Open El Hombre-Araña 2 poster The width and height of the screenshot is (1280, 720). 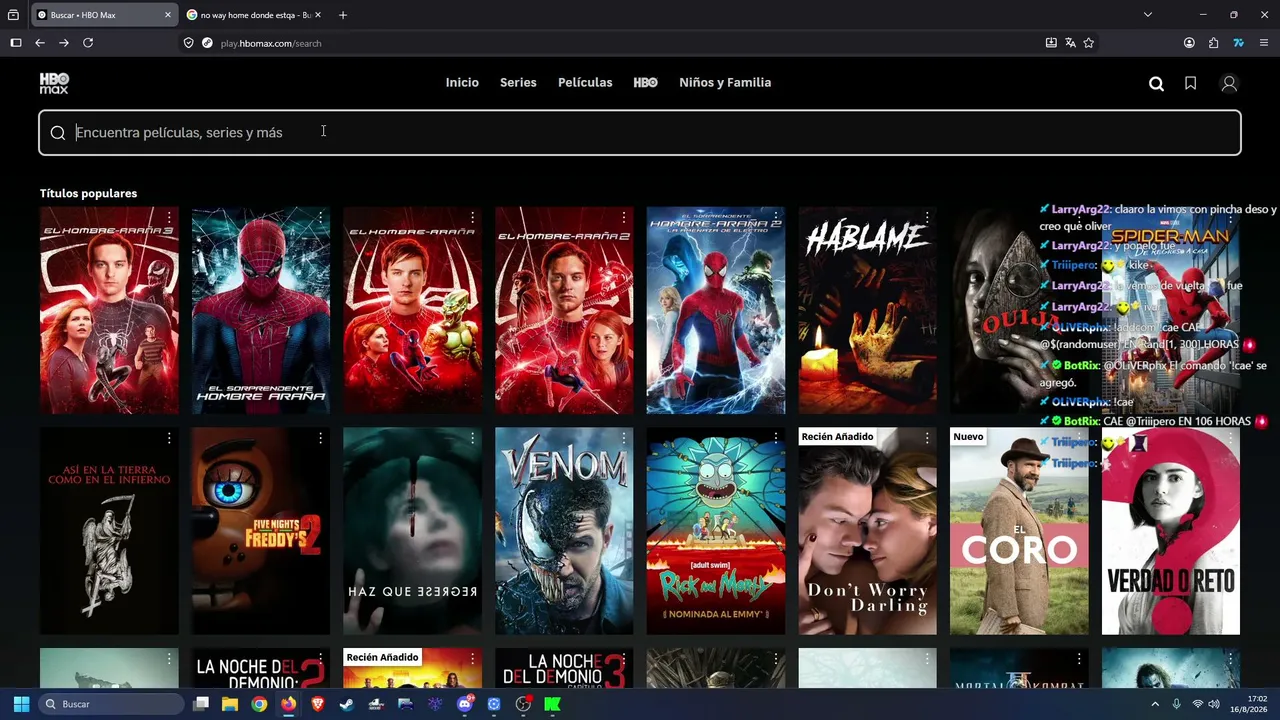pyautogui.click(x=564, y=310)
